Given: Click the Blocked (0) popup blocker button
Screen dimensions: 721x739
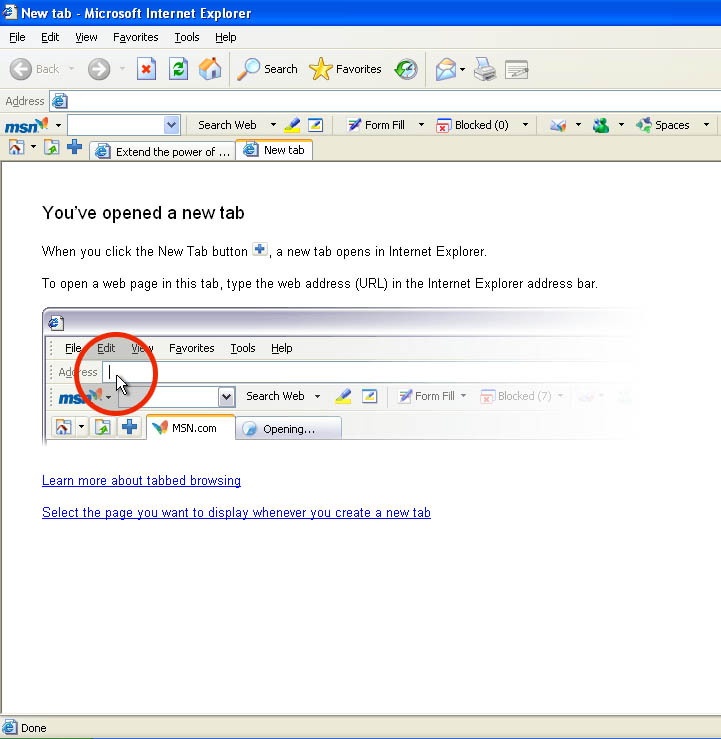Looking at the screenshot, I should [472, 125].
